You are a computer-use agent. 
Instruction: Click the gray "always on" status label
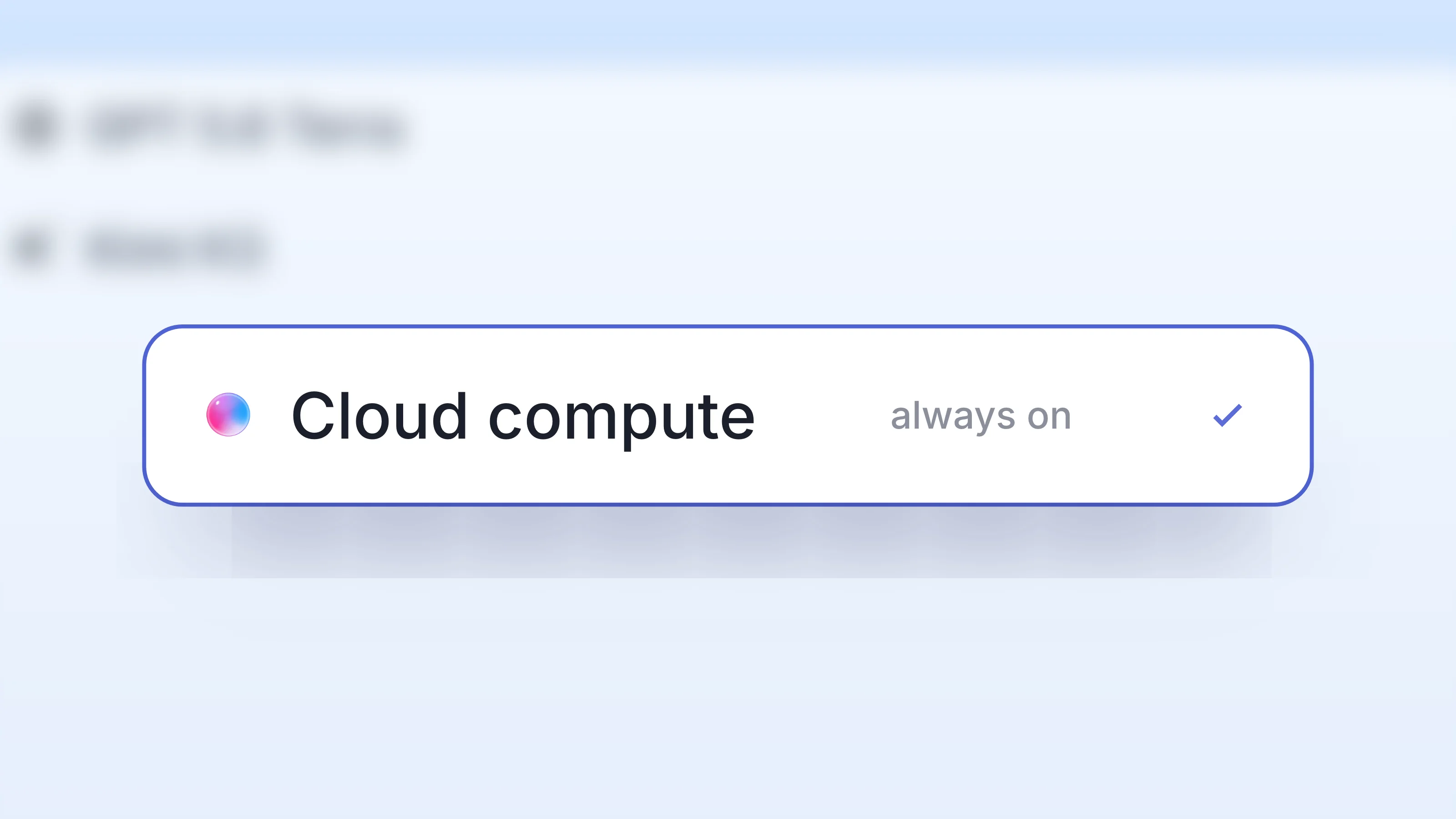pos(981,417)
